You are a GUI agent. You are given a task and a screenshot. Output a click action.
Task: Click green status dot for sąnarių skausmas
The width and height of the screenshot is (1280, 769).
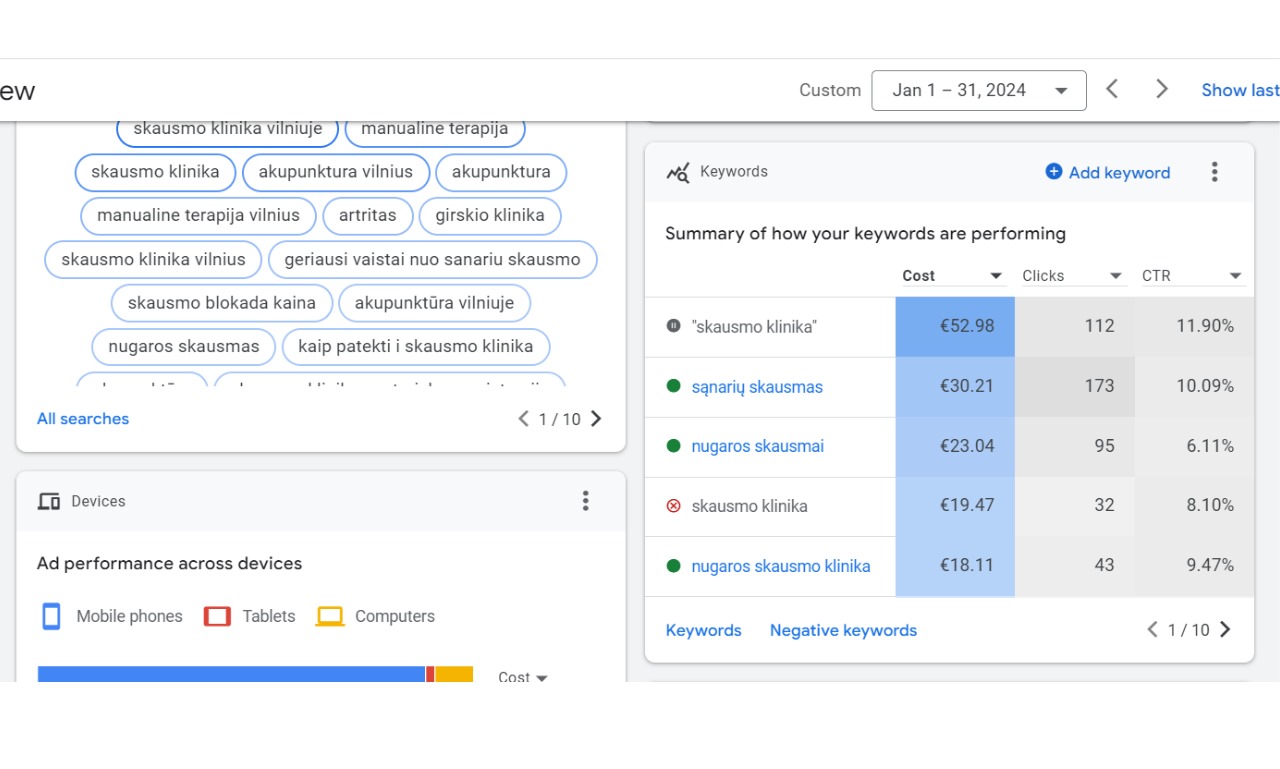pos(673,386)
